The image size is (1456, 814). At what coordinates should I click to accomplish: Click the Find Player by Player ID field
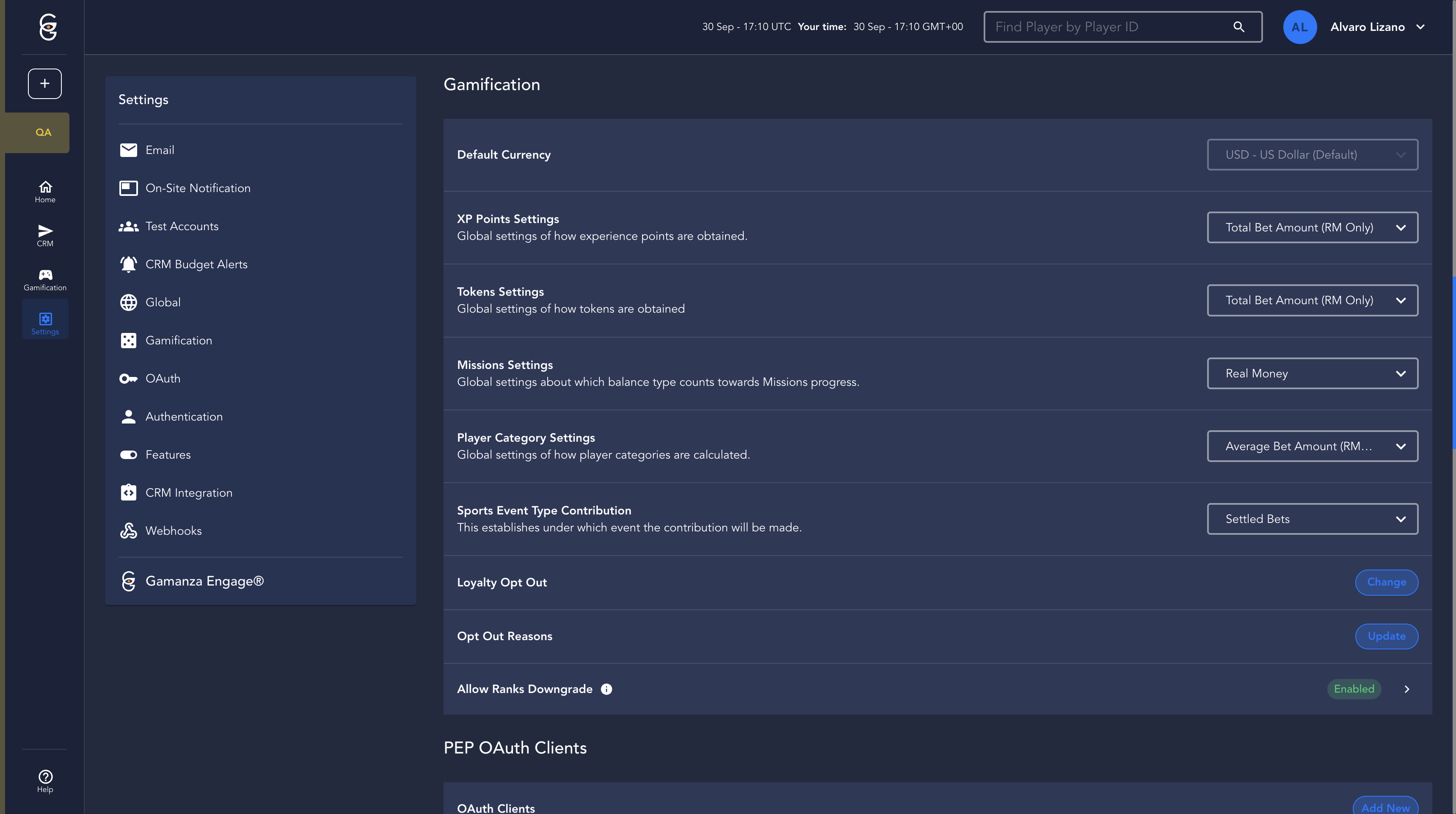(x=1108, y=27)
